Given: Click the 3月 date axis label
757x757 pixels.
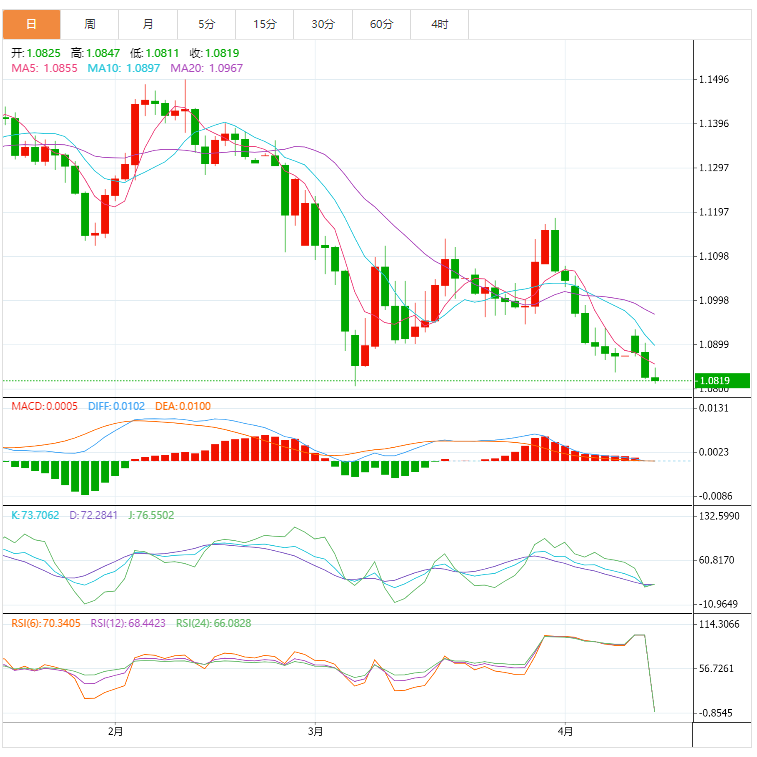Looking at the screenshot, I should click(315, 731).
